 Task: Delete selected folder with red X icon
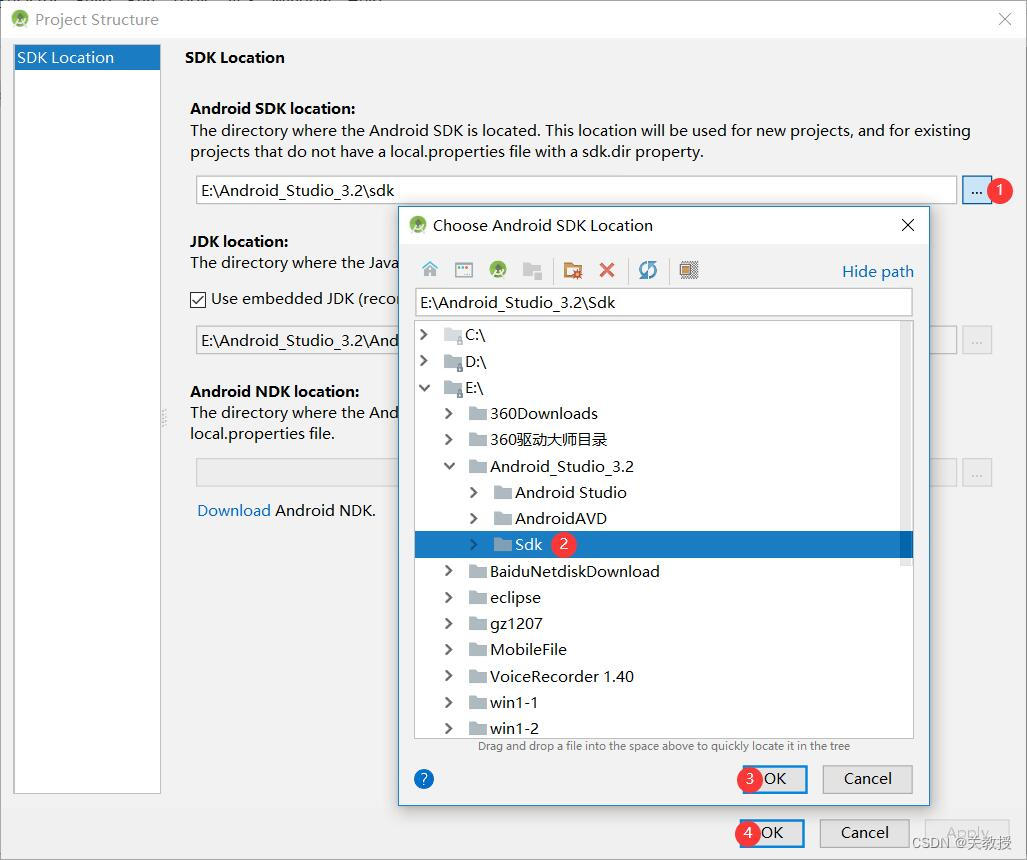click(607, 269)
